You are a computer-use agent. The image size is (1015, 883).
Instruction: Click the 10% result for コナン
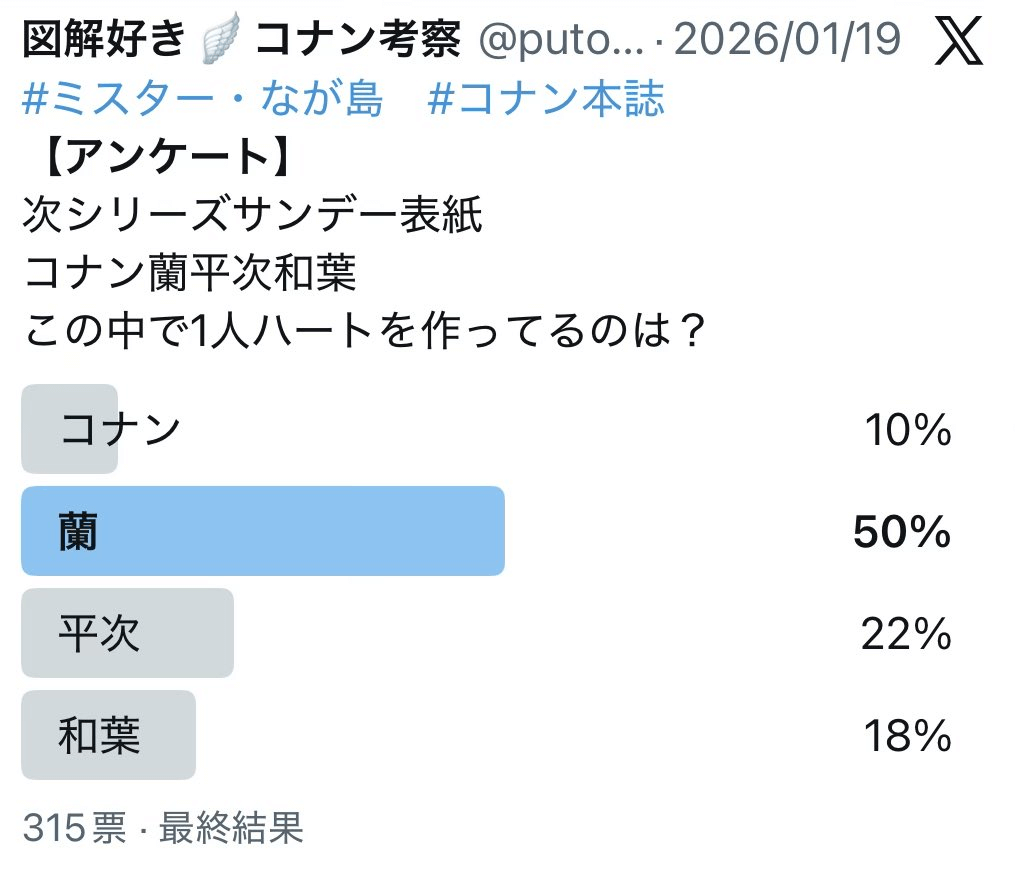pos(907,431)
